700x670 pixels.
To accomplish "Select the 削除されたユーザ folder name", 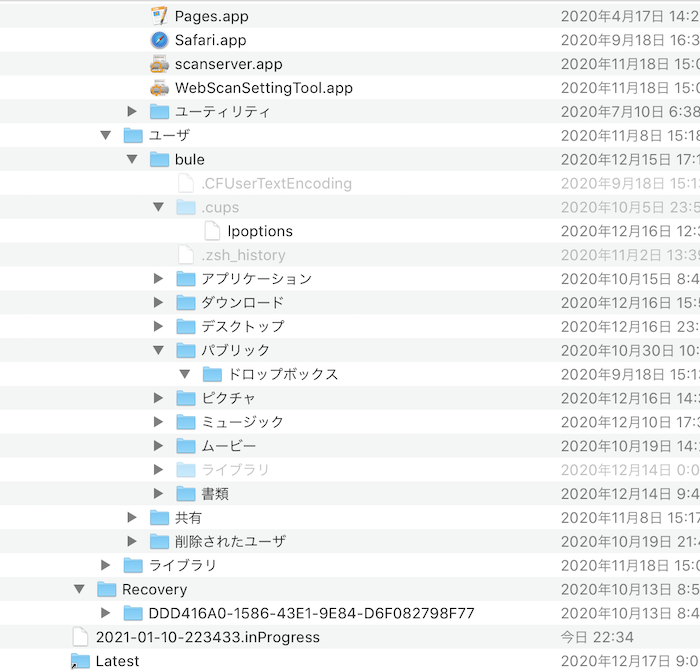I will tap(230, 541).
